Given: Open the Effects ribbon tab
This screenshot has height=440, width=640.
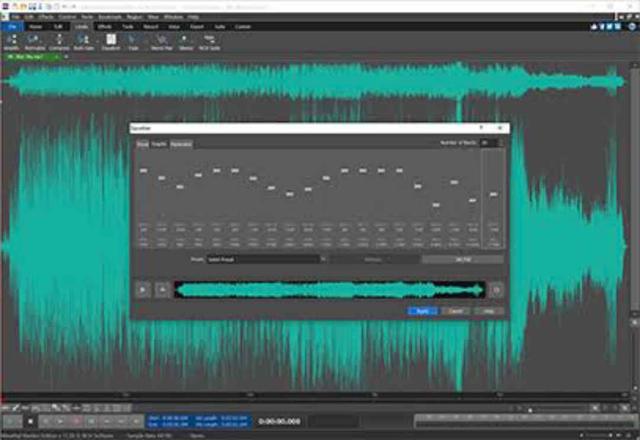Looking at the screenshot, I should tap(105, 26).
